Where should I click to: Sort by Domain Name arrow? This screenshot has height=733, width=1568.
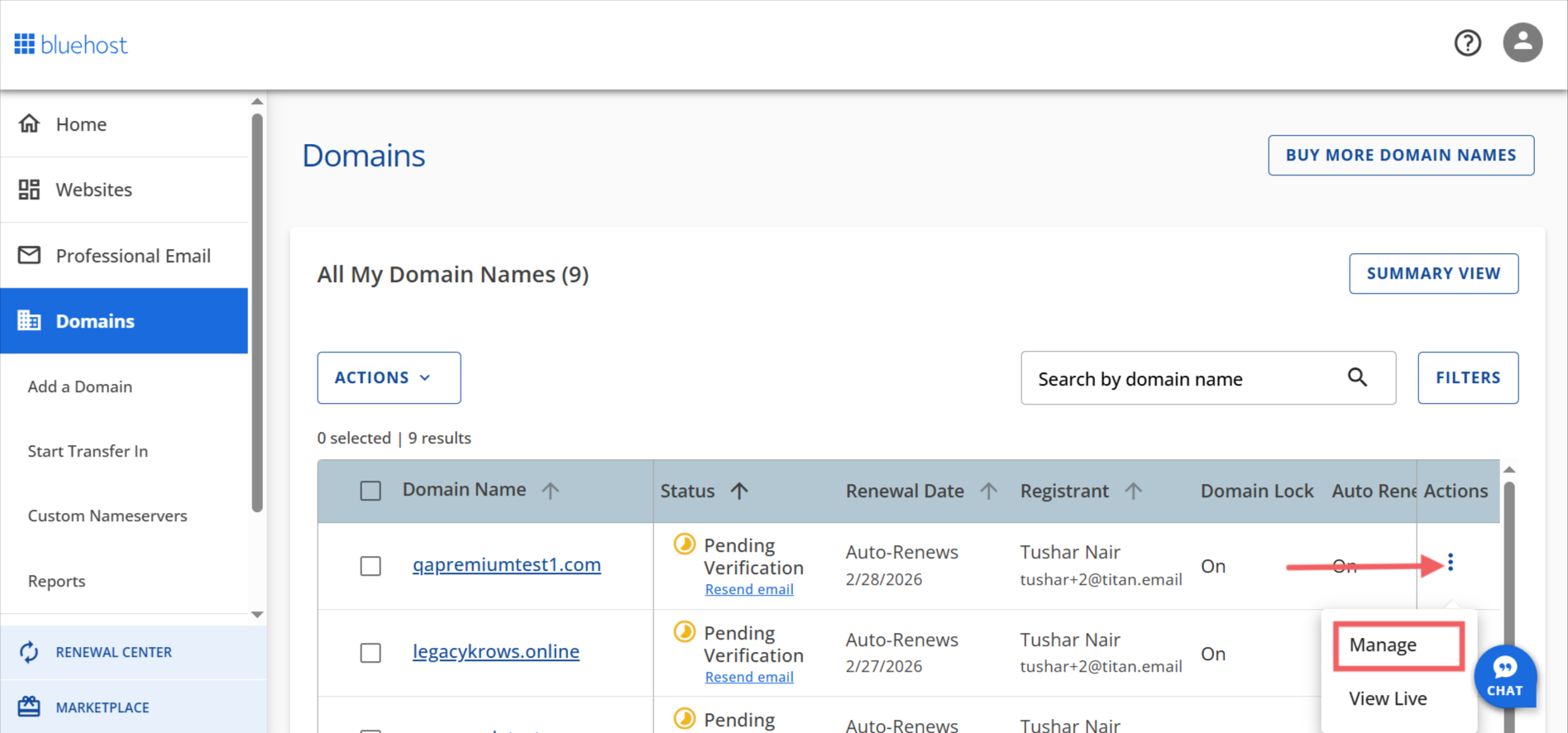tap(551, 491)
